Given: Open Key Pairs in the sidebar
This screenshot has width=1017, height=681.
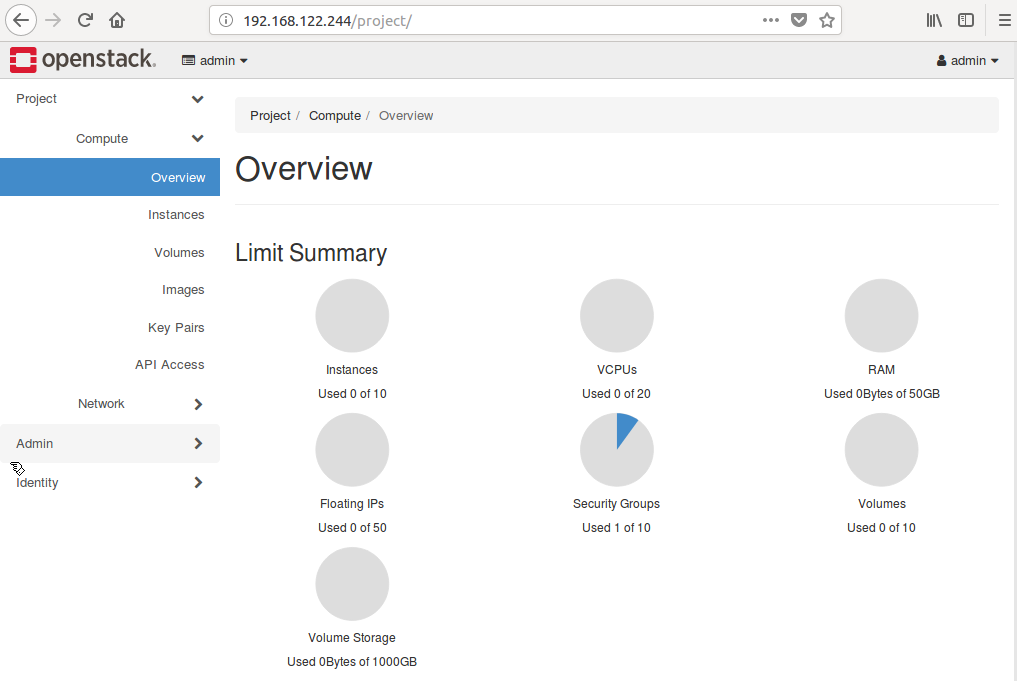Looking at the screenshot, I should (176, 328).
